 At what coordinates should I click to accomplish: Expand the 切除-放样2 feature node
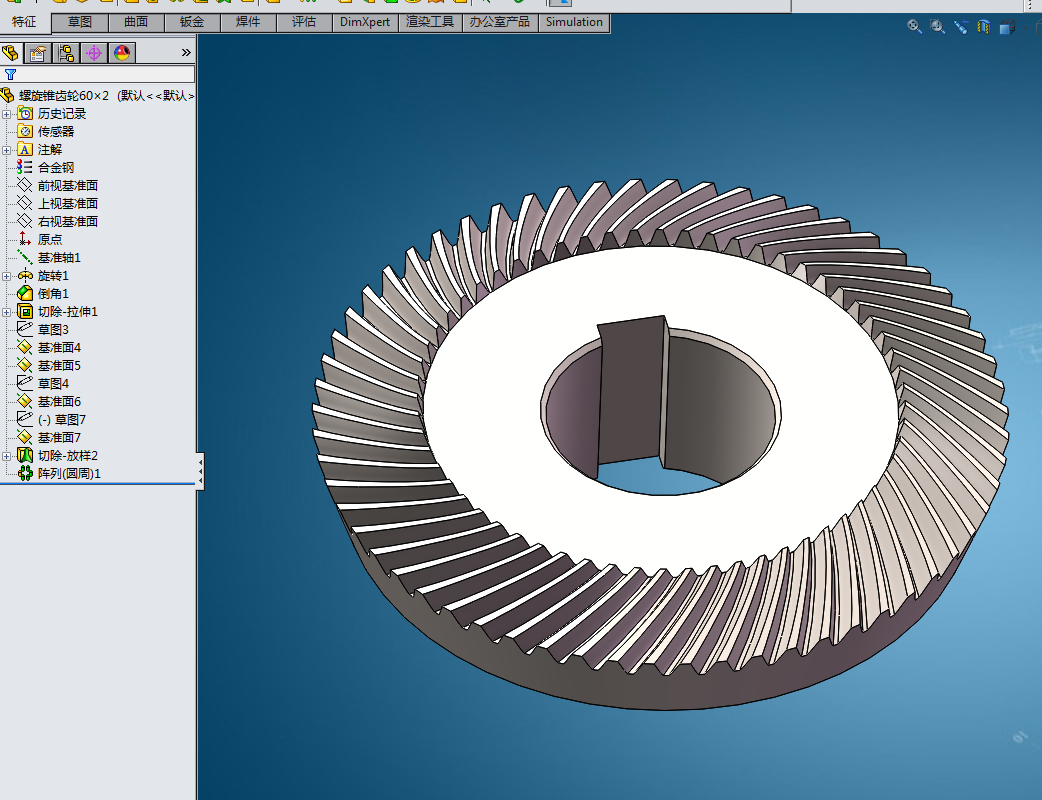(7, 456)
